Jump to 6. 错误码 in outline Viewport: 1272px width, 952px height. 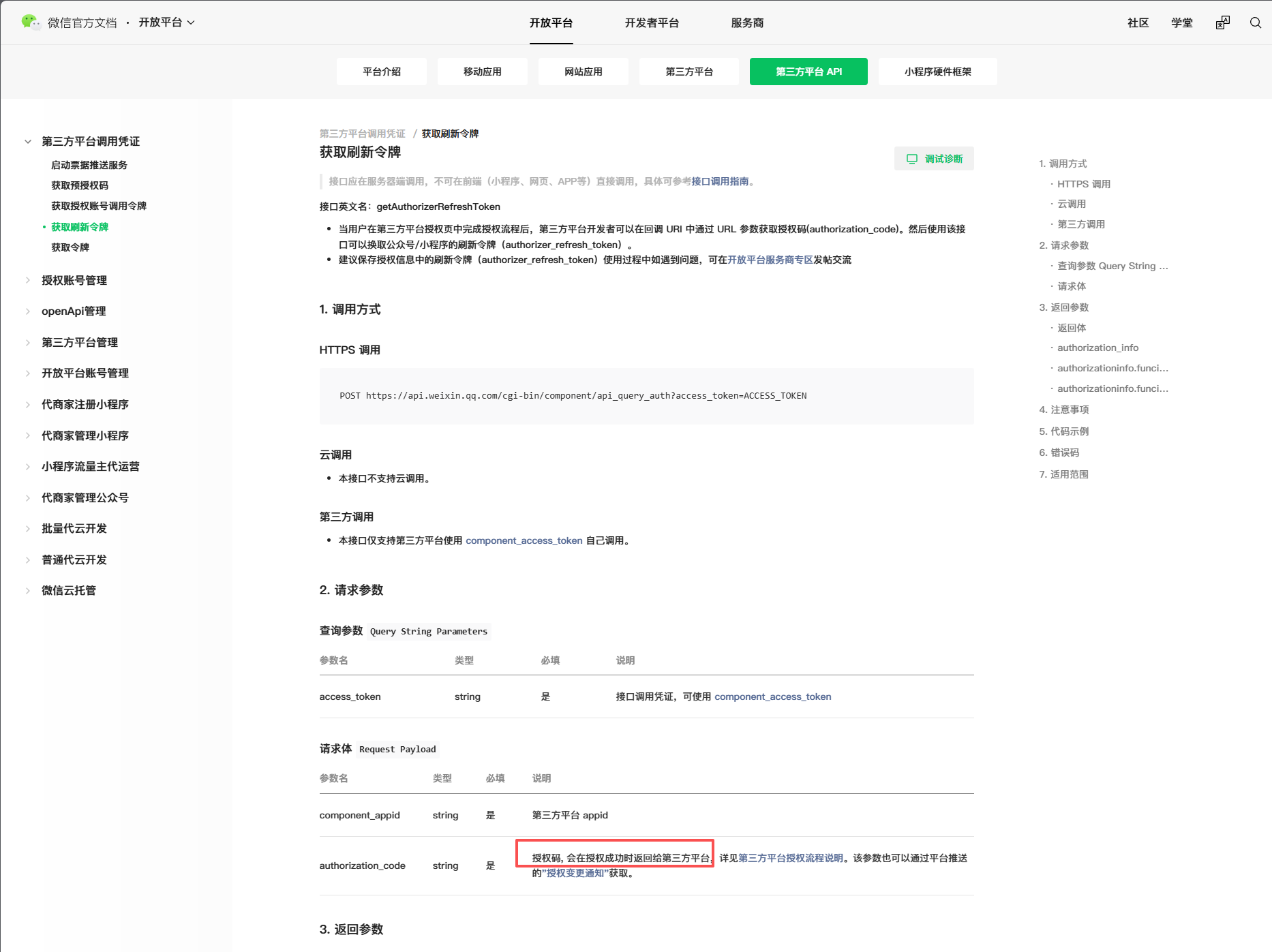(x=1059, y=452)
